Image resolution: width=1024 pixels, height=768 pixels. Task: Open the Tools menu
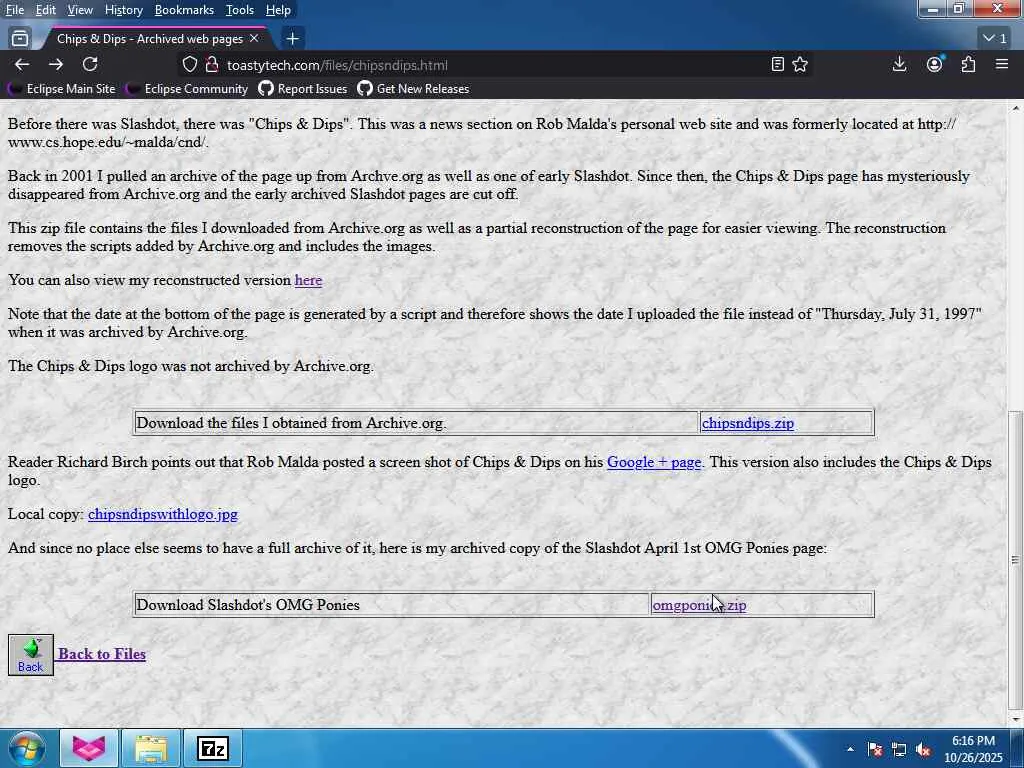click(x=239, y=10)
